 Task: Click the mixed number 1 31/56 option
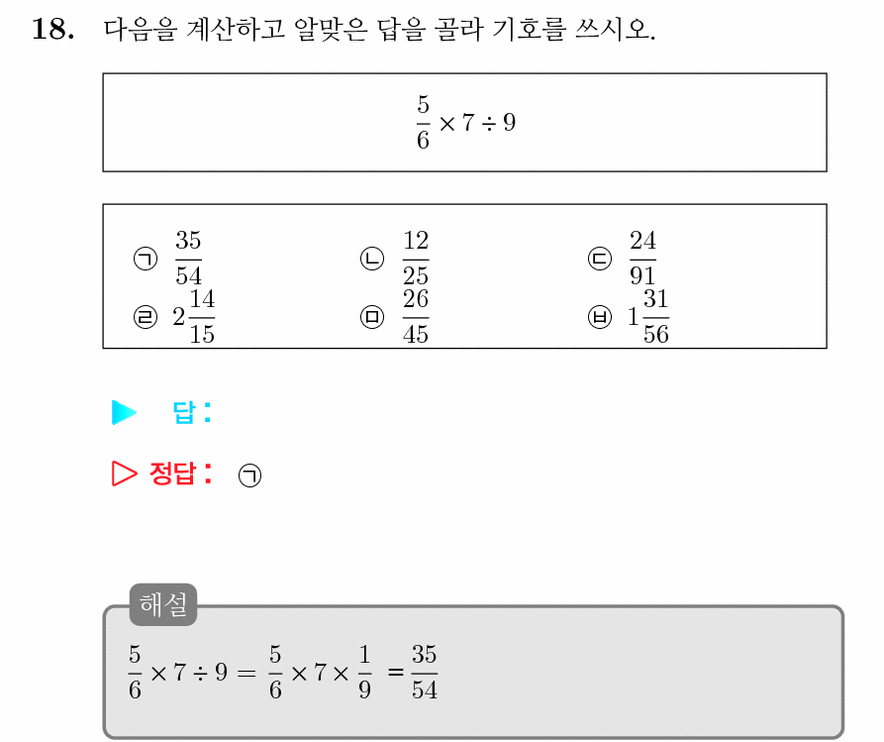click(x=648, y=316)
